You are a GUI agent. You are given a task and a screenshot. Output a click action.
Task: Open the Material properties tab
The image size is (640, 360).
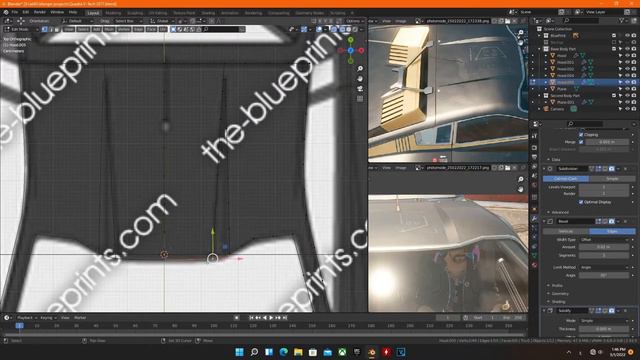[534, 265]
